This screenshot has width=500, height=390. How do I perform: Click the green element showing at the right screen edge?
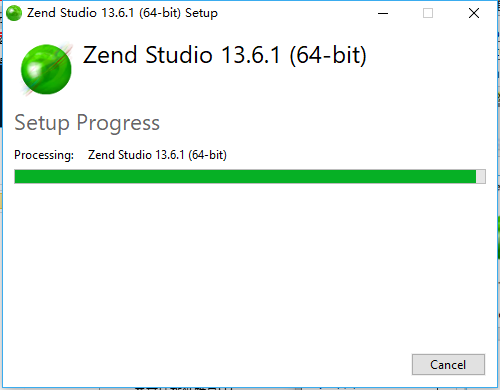[499, 237]
